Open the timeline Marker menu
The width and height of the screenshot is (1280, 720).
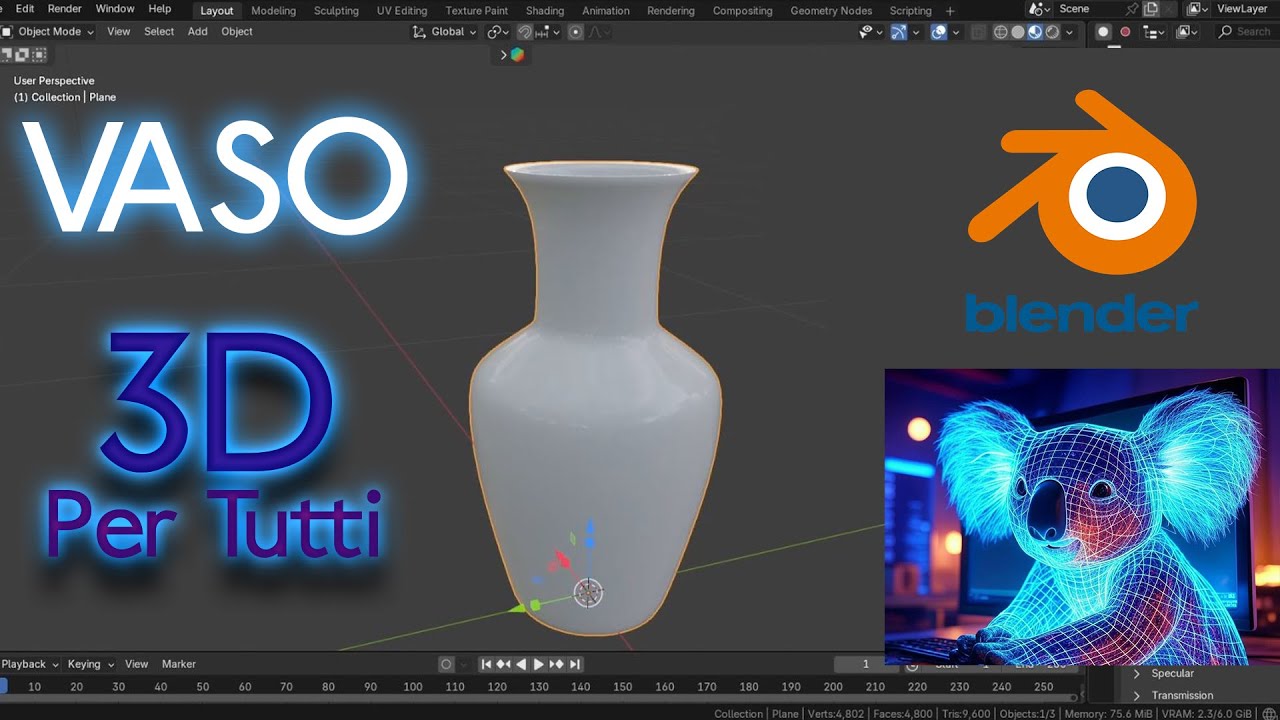(x=179, y=664)
